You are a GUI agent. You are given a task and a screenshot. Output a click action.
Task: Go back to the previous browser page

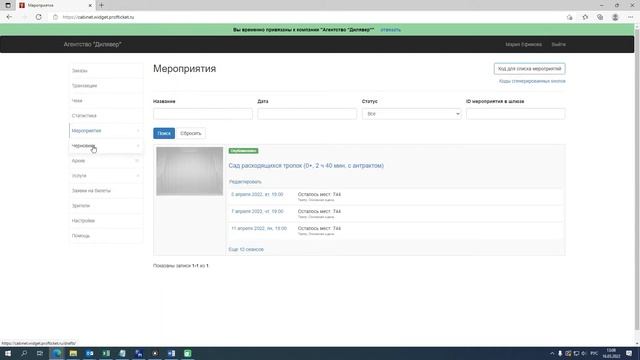pyautogui.click(x=9, y=17)
